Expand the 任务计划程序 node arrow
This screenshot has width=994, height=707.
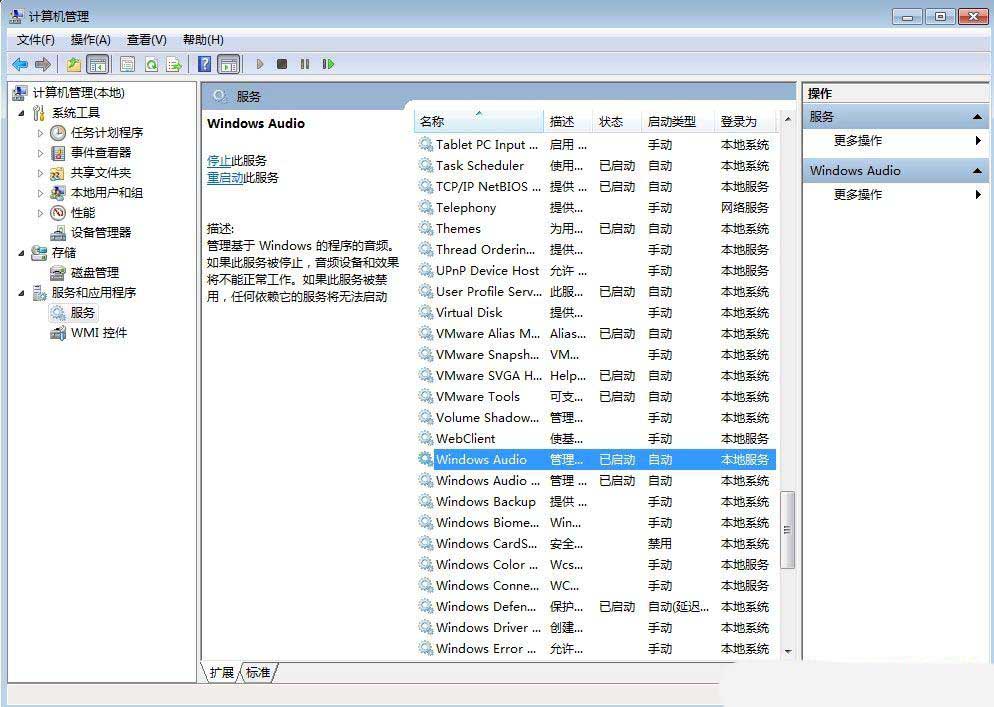tap(40, 133)
